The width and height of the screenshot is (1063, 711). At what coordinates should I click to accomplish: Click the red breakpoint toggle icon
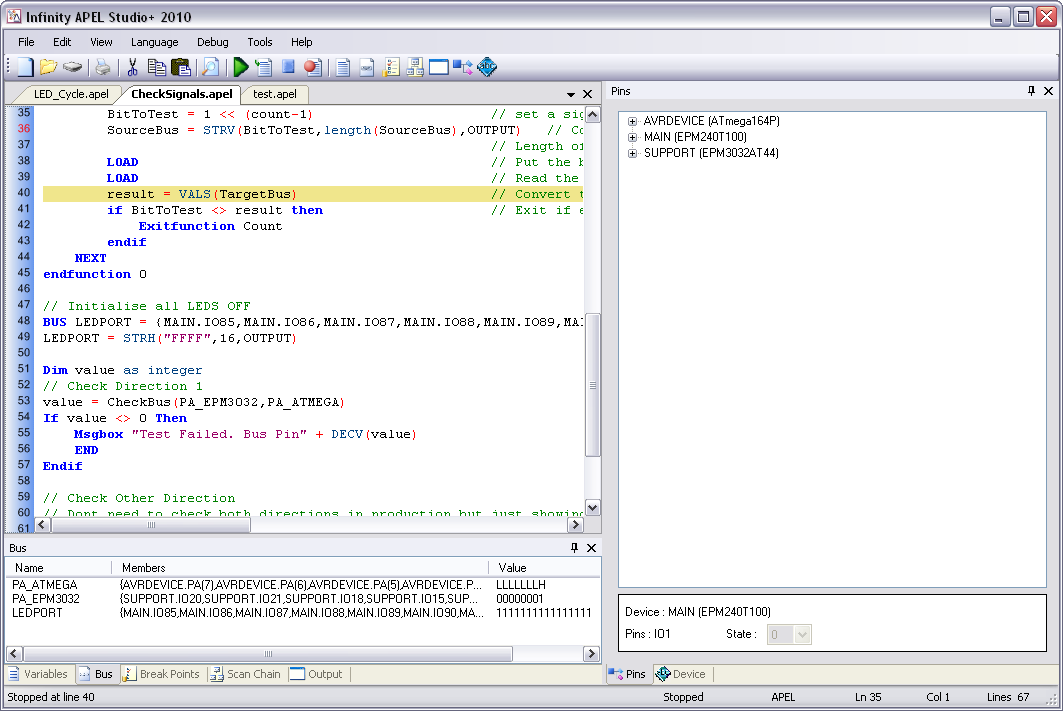click(x=312, y=68)
